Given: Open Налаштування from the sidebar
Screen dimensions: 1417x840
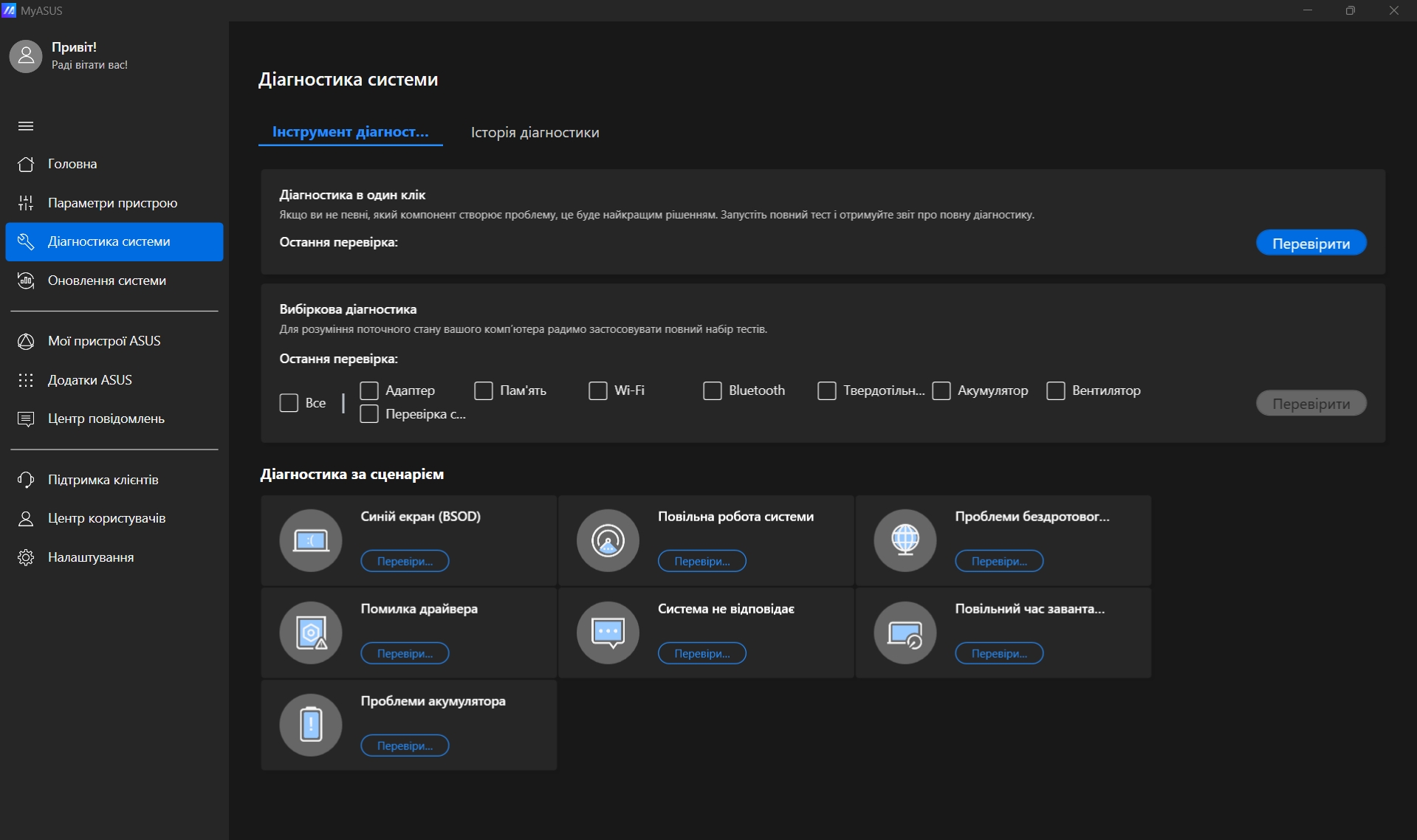Looking at the screenshot, I should click(91, 557).
